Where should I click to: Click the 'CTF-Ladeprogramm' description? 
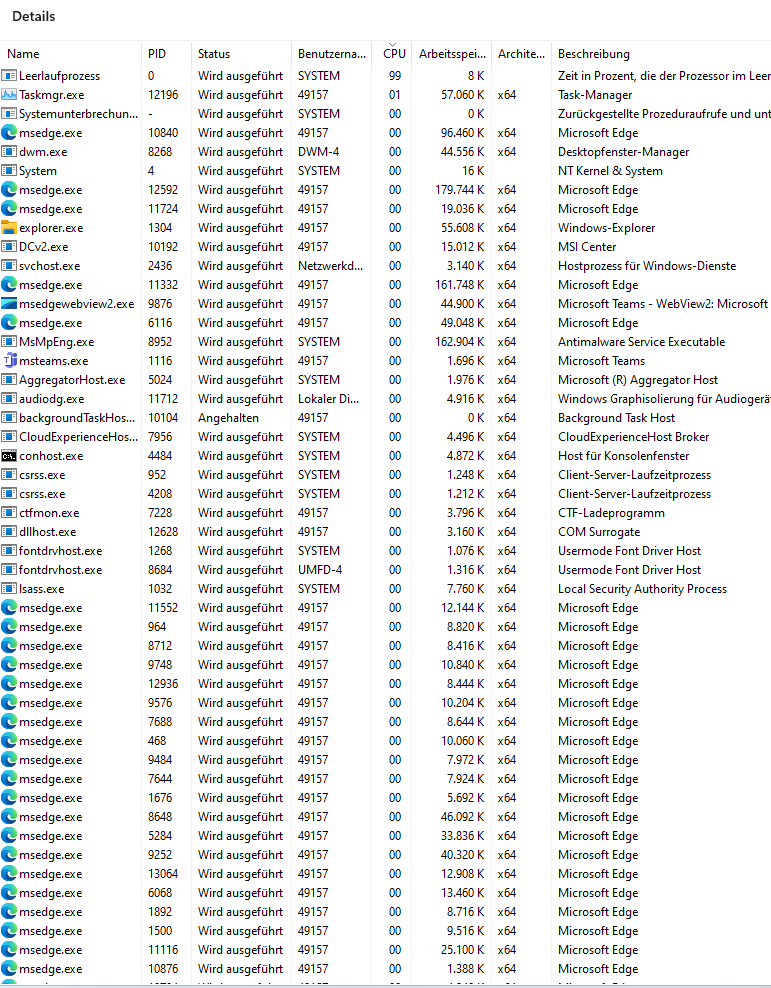611,512
